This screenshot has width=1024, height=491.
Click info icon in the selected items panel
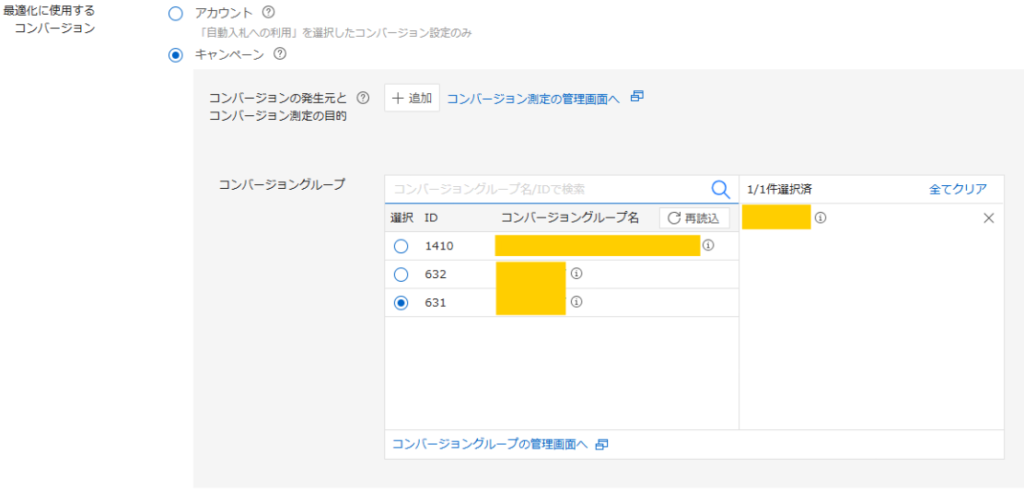coord(820,218)
